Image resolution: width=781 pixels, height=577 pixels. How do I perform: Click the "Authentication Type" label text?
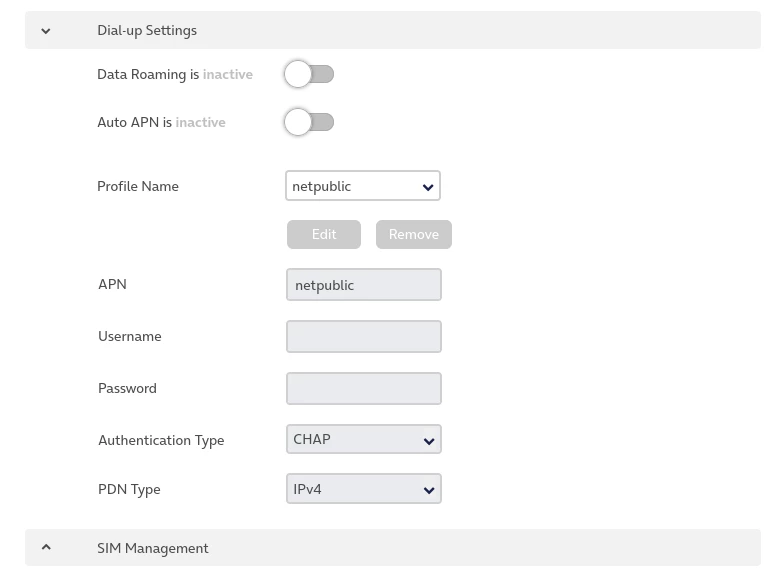pyautogui.click(x=161, y=440)
